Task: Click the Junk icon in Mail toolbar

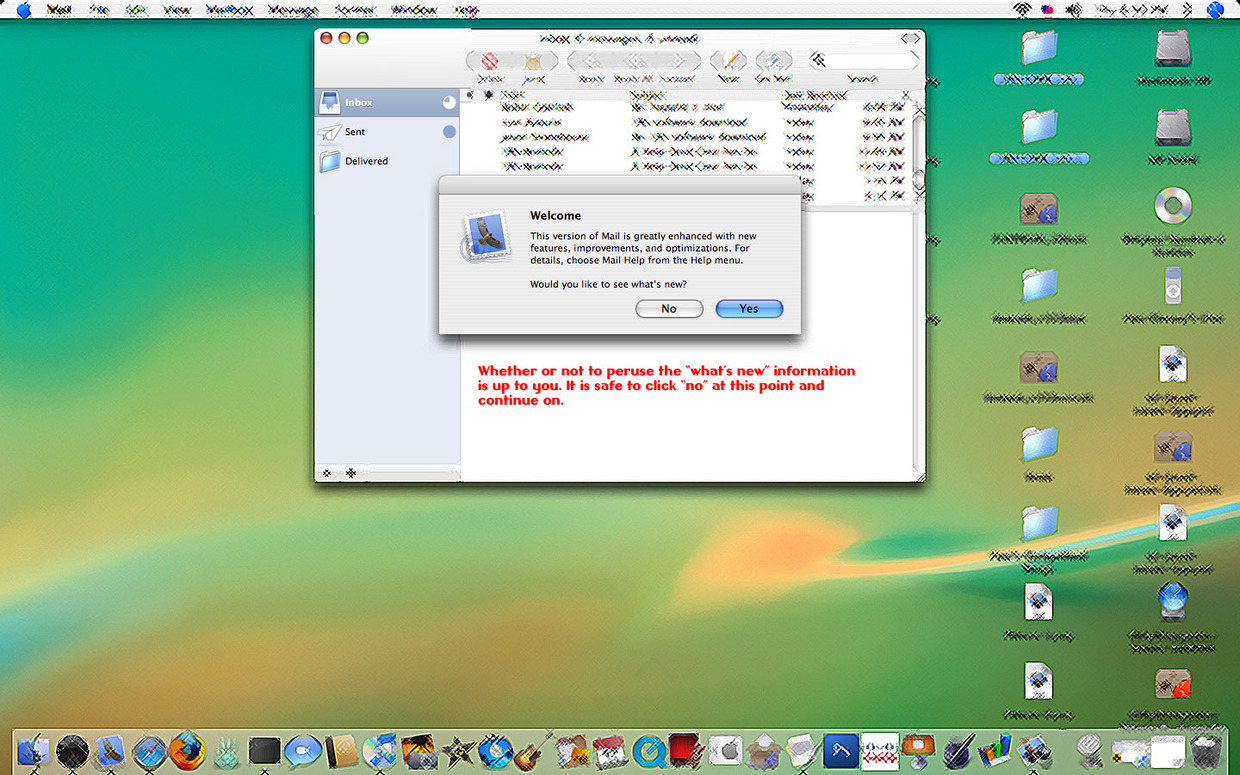Action: pyautogui.click(x=533, y=61)
